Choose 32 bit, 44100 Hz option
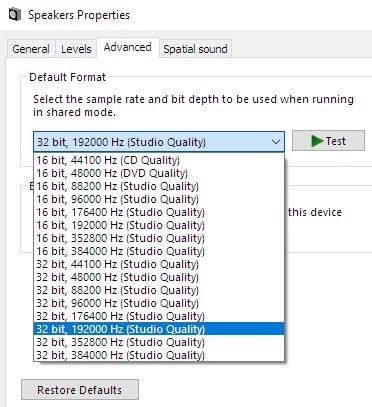 (159, 264)
